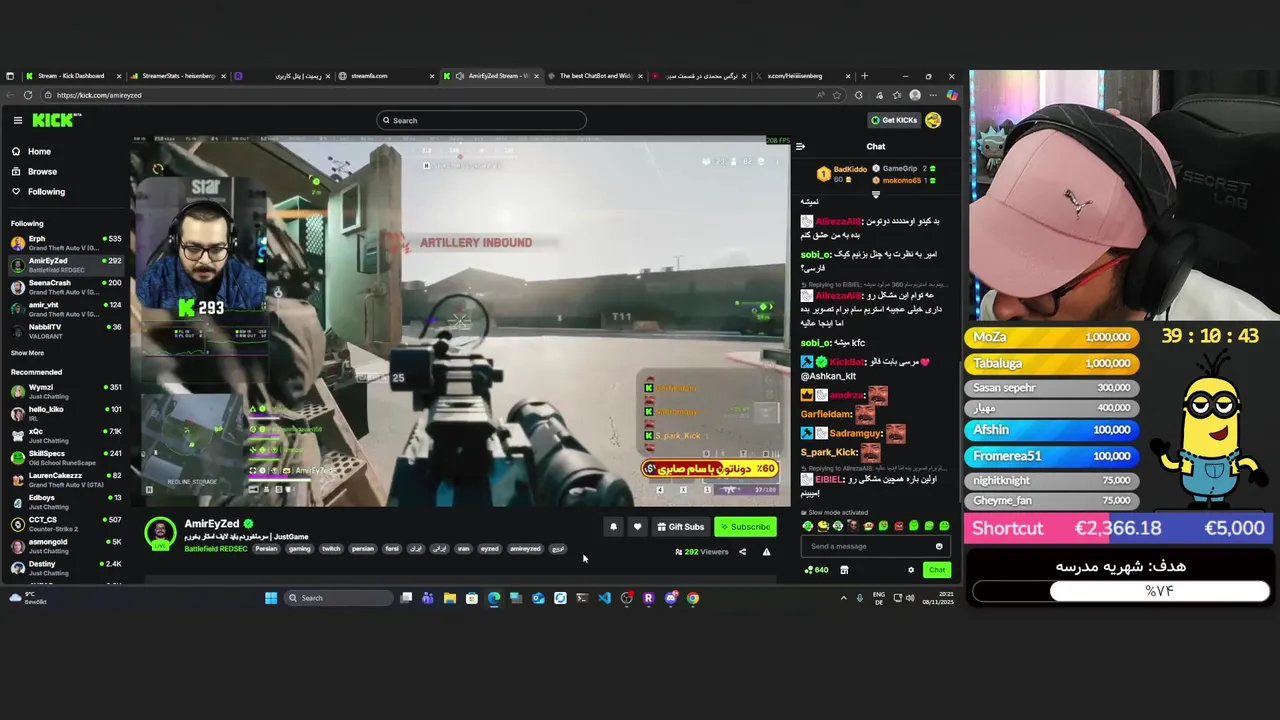Open Wymzi recommended channel
This screenshot has height=720, width=1280.
click(65, 391)
